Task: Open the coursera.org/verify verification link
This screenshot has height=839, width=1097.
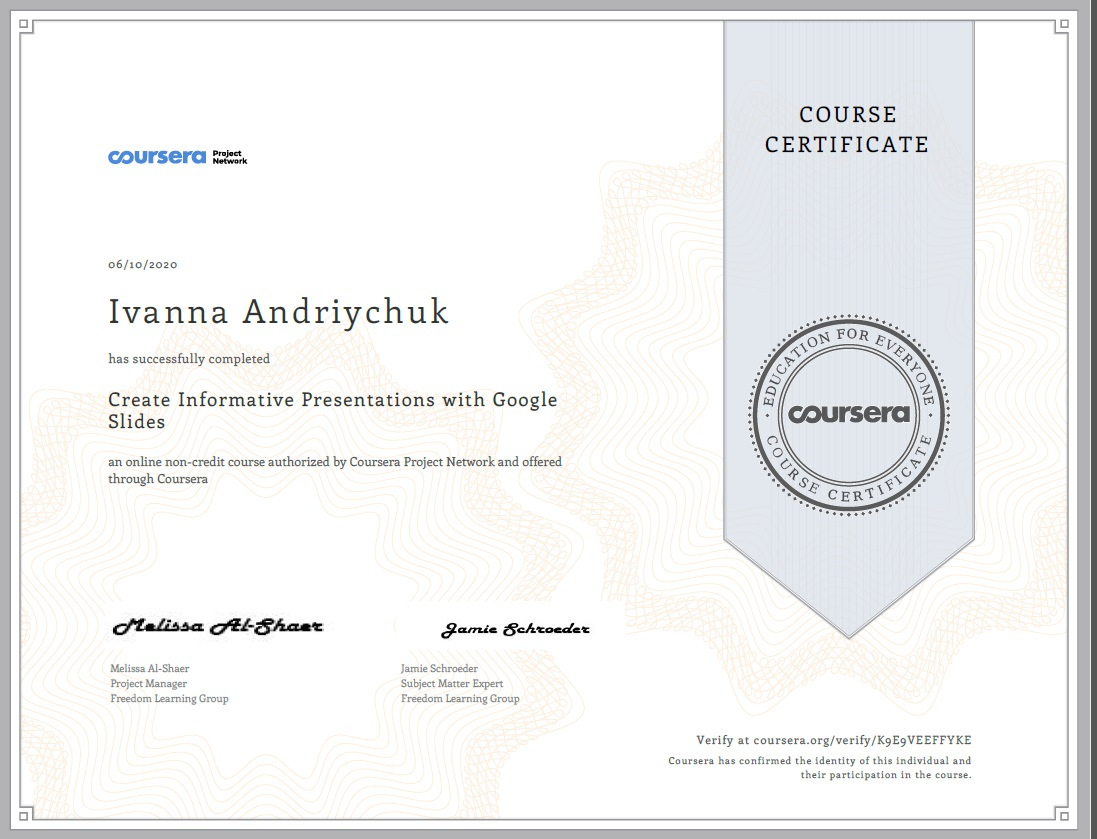Action: (834, 740)
